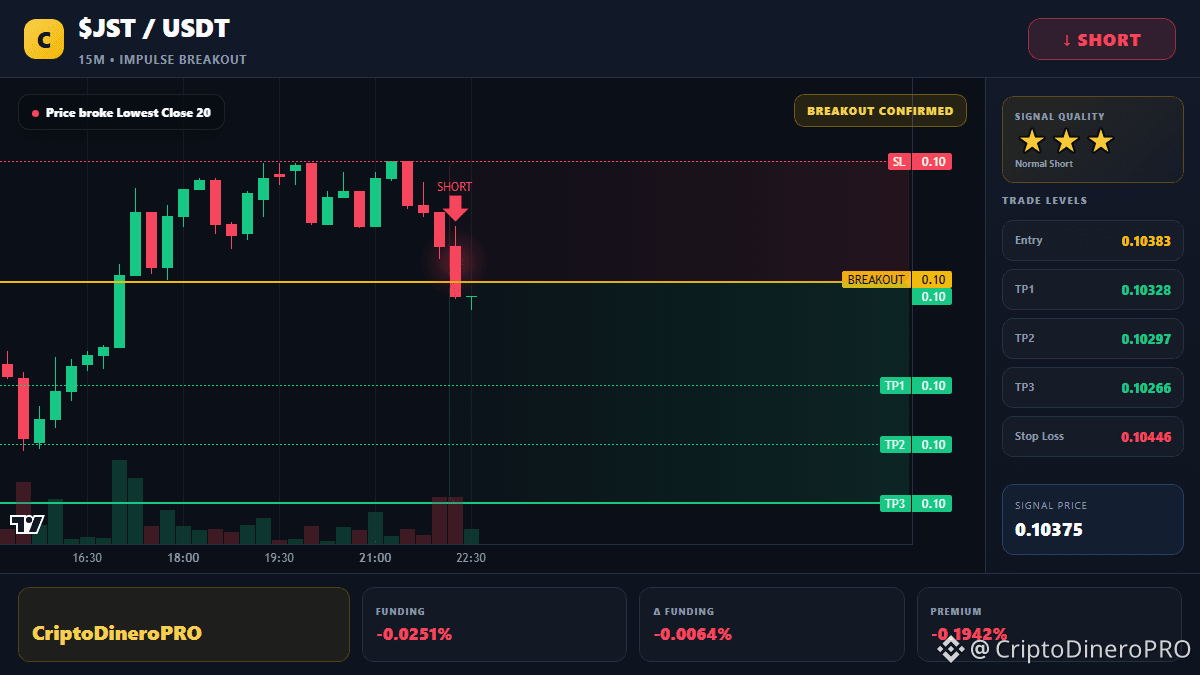Screen dimensions: 1200x675
Task: Click the first signal quality star
Action: tap(1032, 141)
